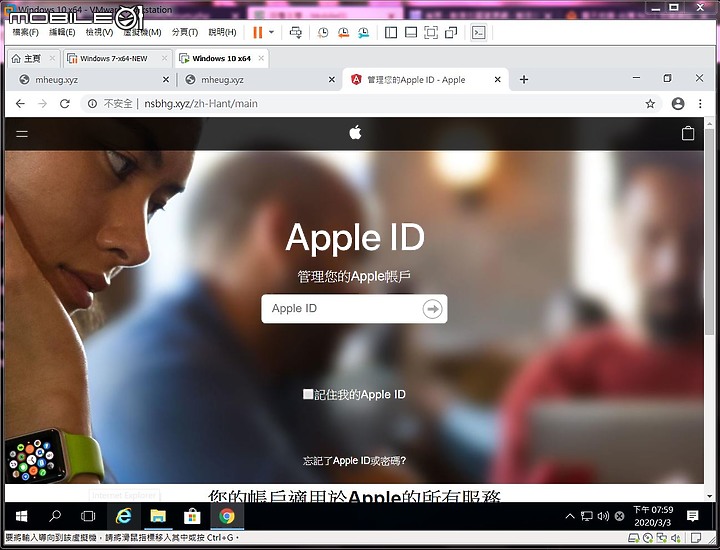Go back in Chrome
This screenshot has height=550, width=720.
[x=20, y=104]
